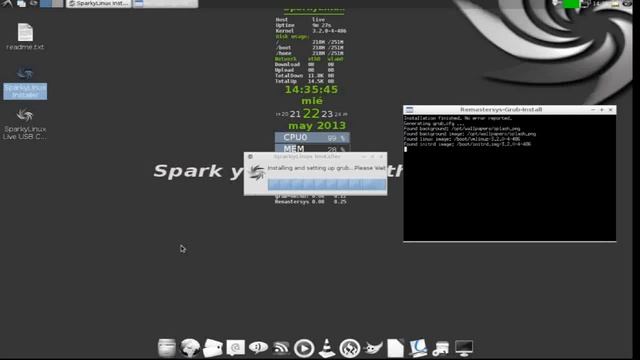Click the Remastersys-Grub-Install title bar
Viewport: 640px width, 360px height.
coord(501,109)
